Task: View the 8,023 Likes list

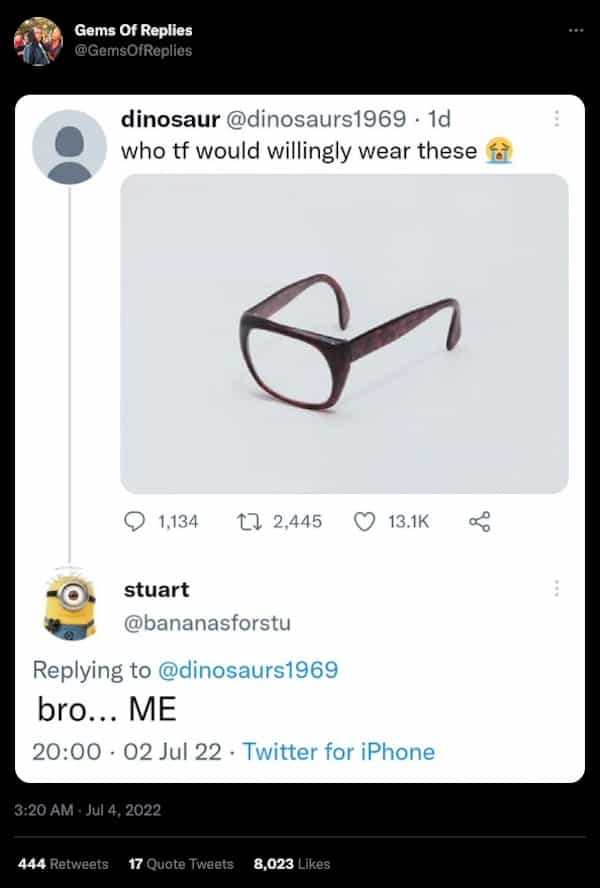Action: click(292, 863)
